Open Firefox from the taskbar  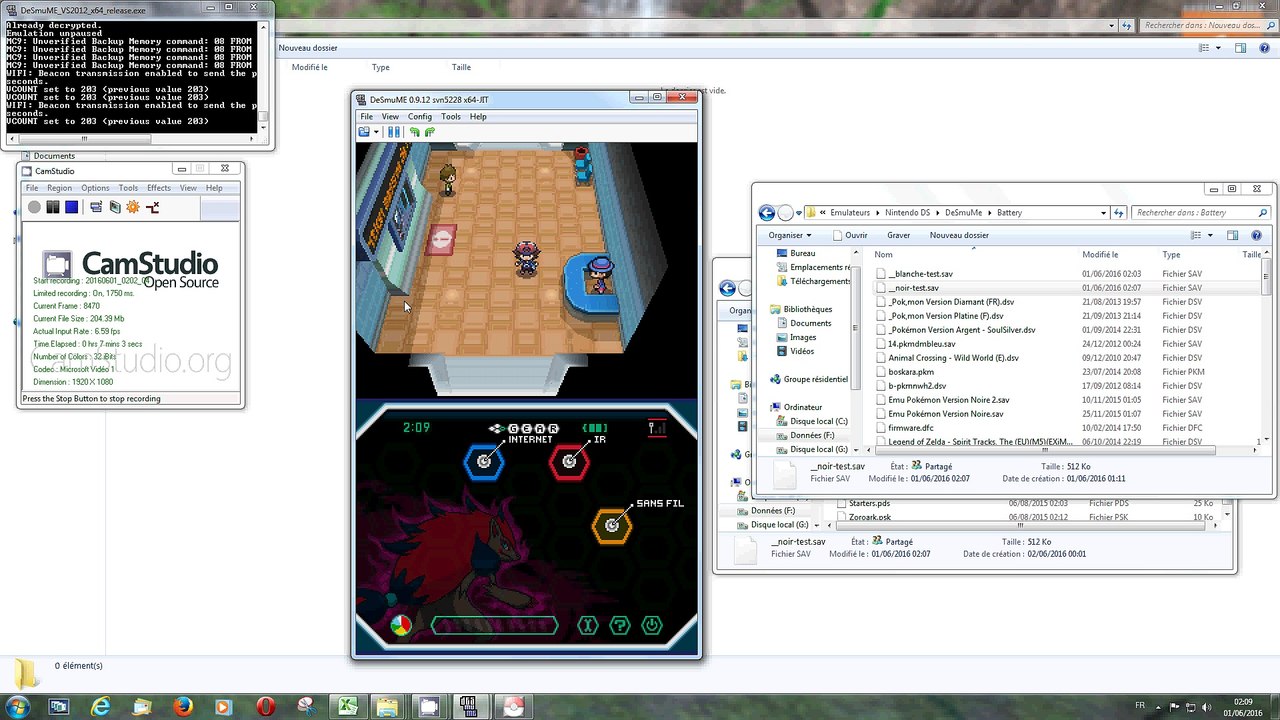(x=182, y=706)
